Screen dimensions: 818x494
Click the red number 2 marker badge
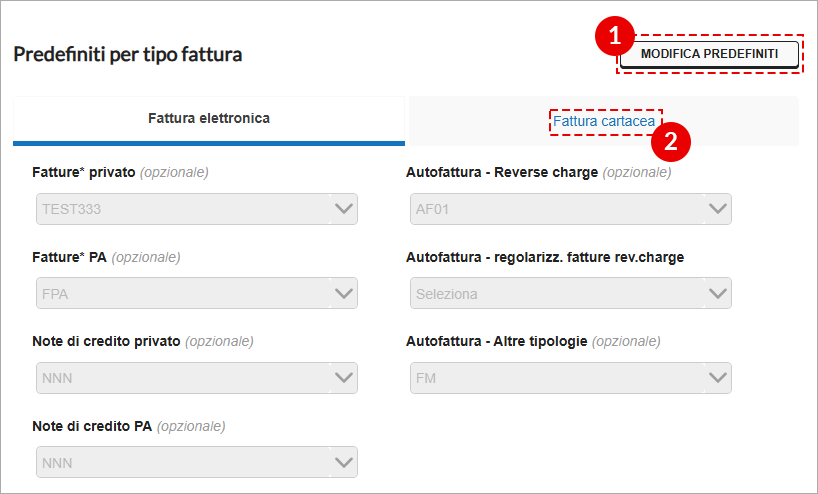pyautogui.click(x=671, y=141)
